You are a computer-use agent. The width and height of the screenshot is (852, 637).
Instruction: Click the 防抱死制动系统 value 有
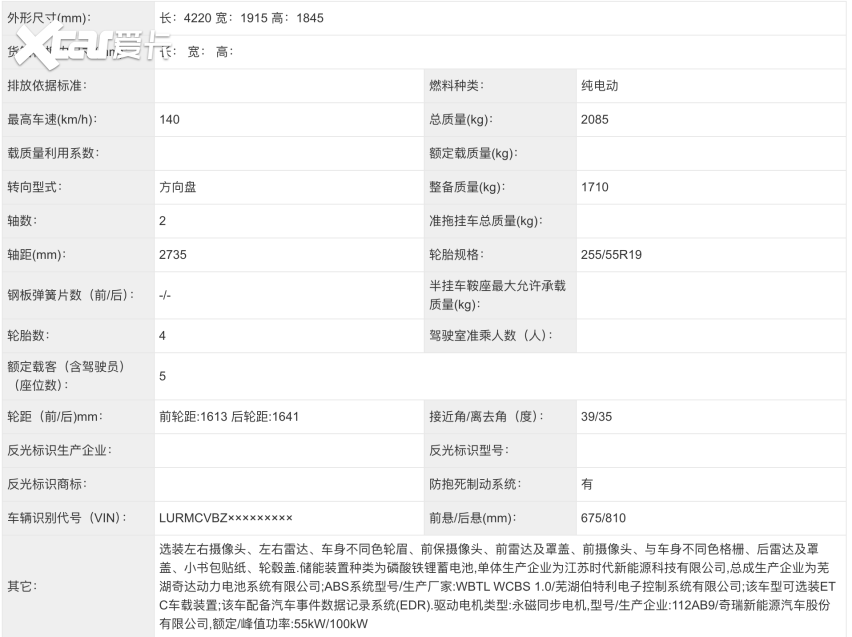click(x=587, y=484)
